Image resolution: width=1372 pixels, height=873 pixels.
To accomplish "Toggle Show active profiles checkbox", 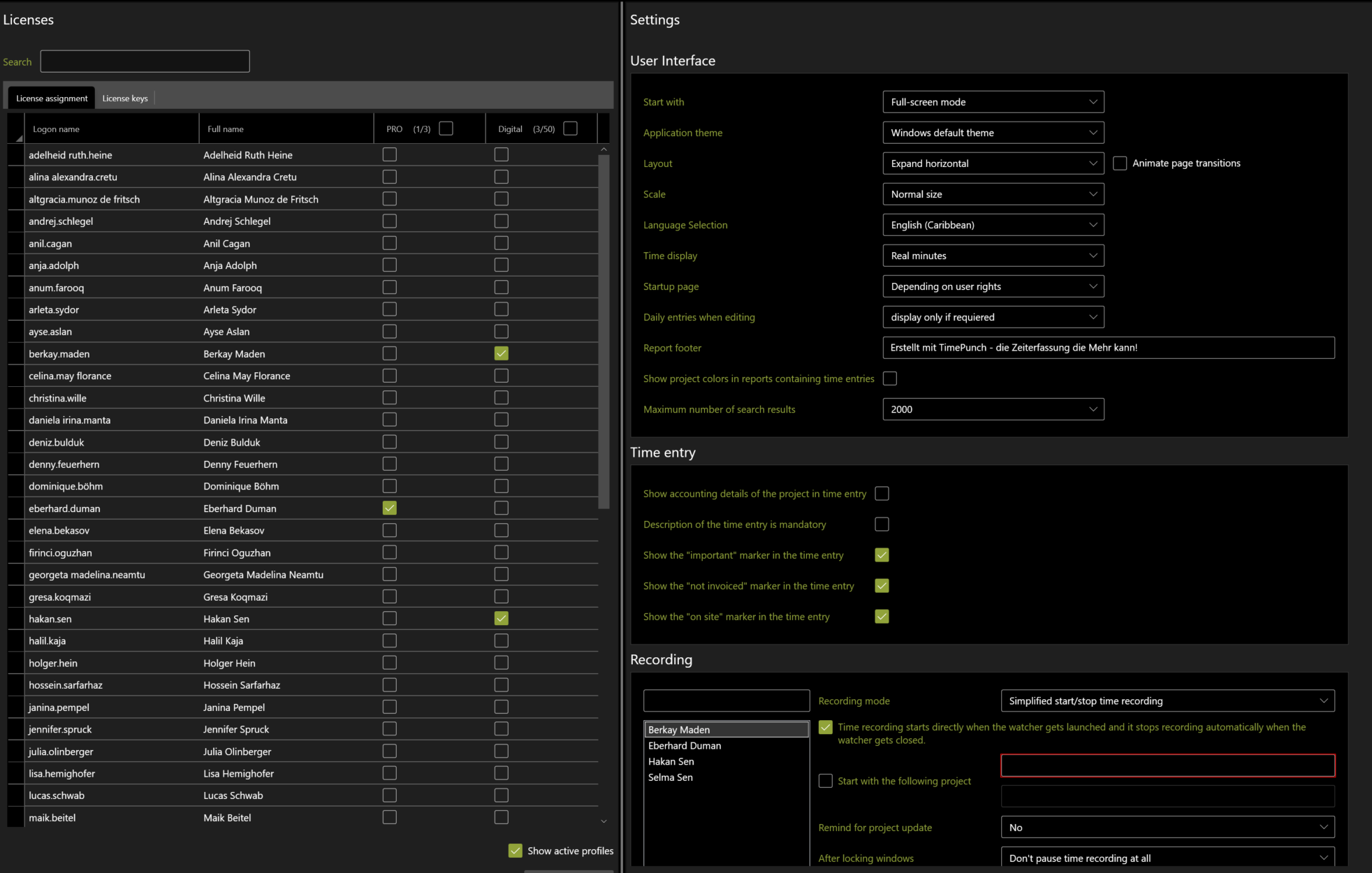I will [516, 851].
